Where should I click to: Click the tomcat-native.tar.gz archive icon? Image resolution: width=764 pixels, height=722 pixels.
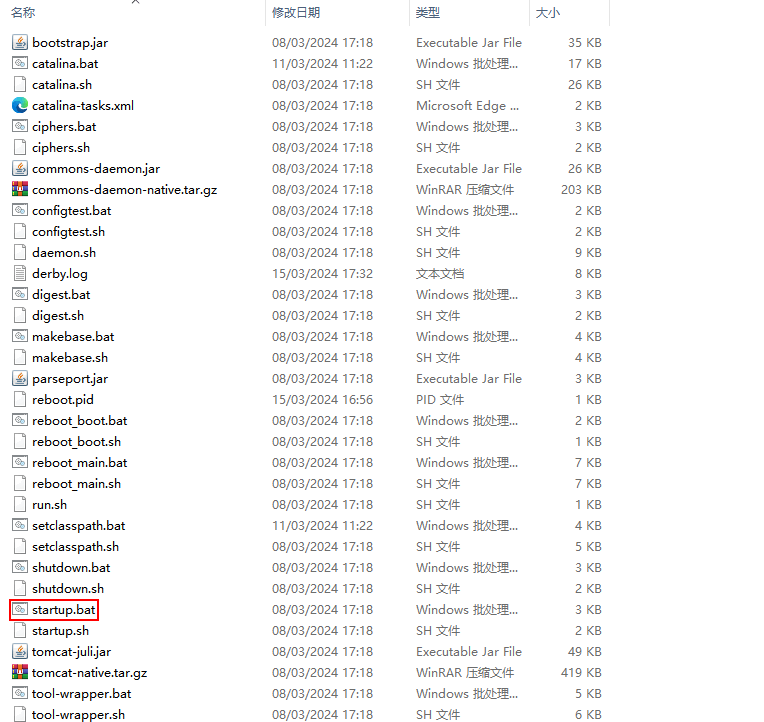(20, 672)
